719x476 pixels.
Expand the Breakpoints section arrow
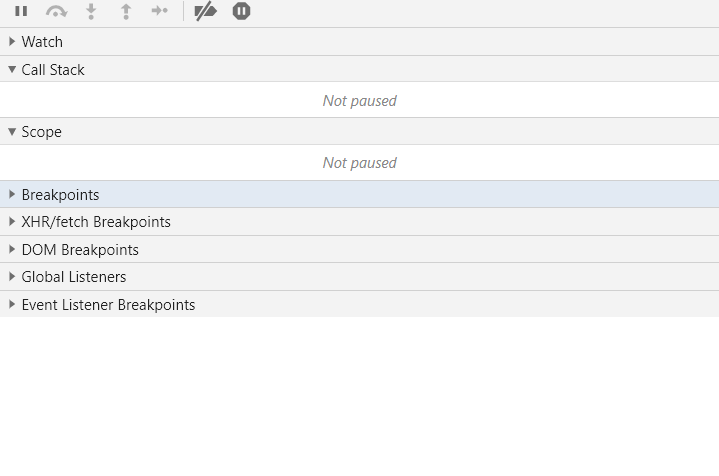pos(12,195)
